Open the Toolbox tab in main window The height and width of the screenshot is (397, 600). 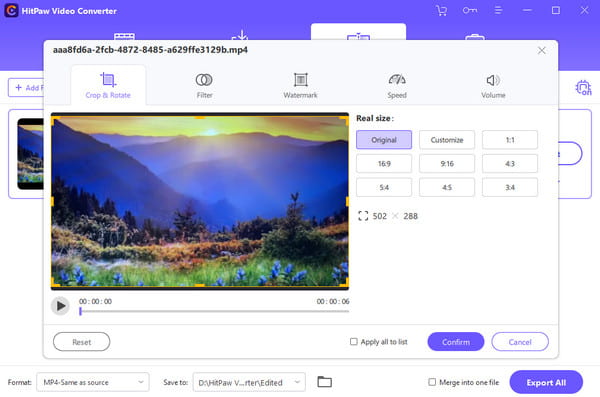(x=475, y=37)
